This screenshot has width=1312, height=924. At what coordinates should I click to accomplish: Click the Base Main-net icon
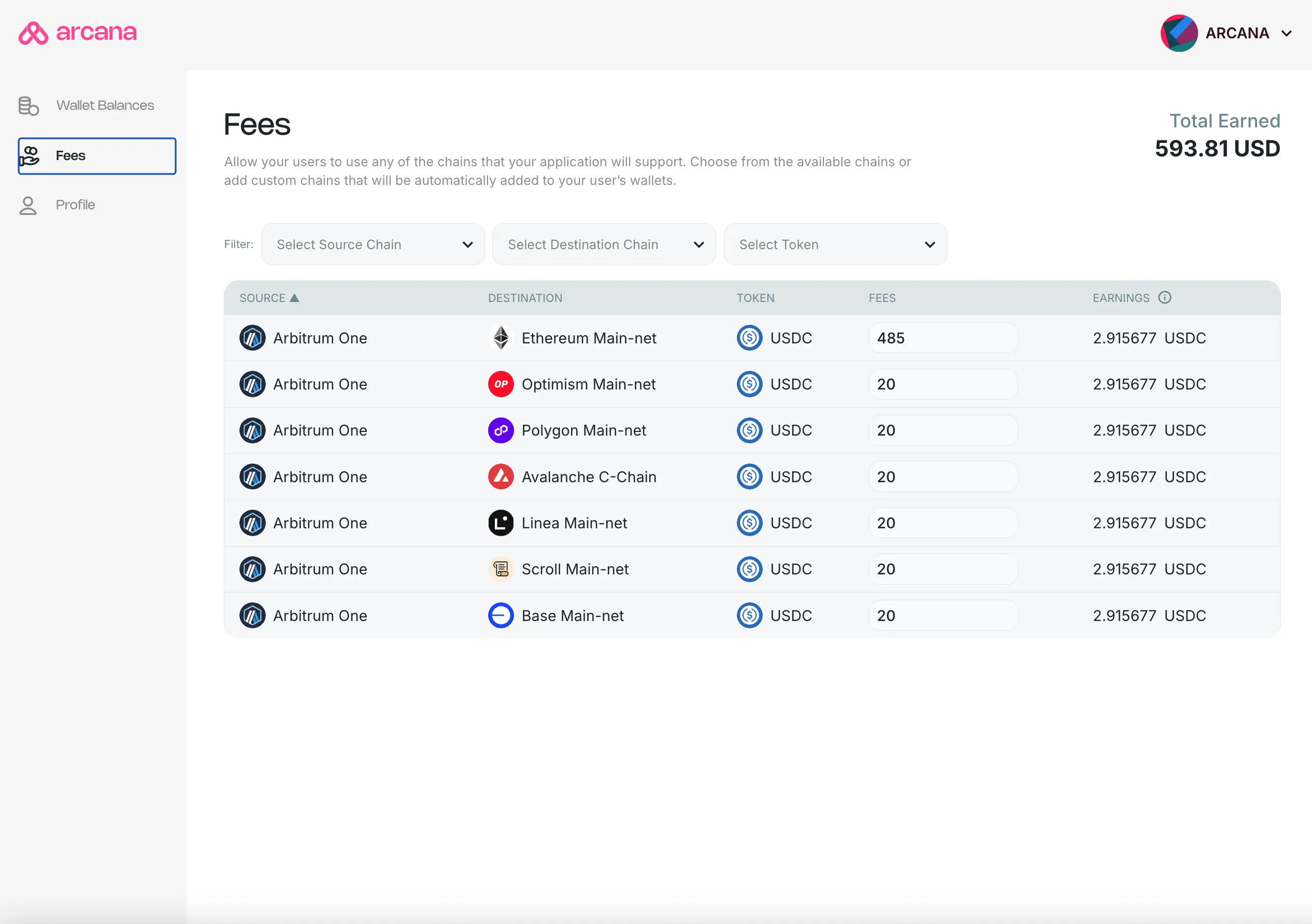click(501, 616)
